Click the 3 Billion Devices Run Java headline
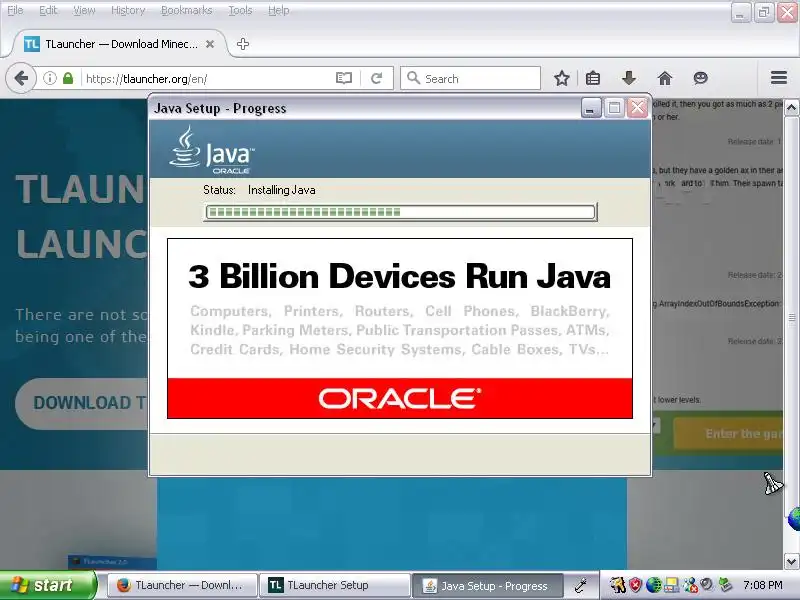This screenshot has width=800, height=600. [399, 276]
